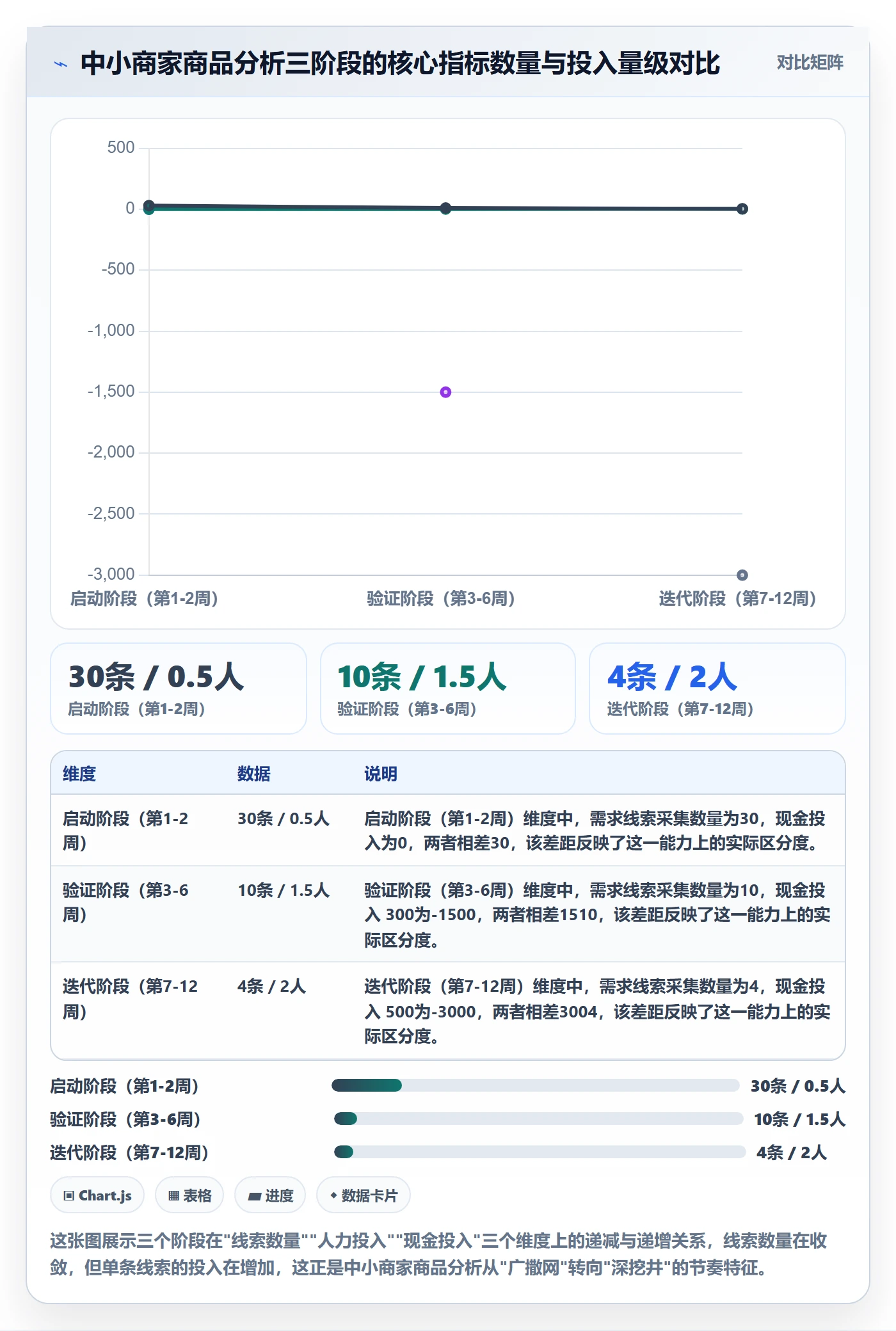Viewport: 896px width, 1331px height.
Task: Click the 对比矩阵 label in header
Action: (810, 62)
